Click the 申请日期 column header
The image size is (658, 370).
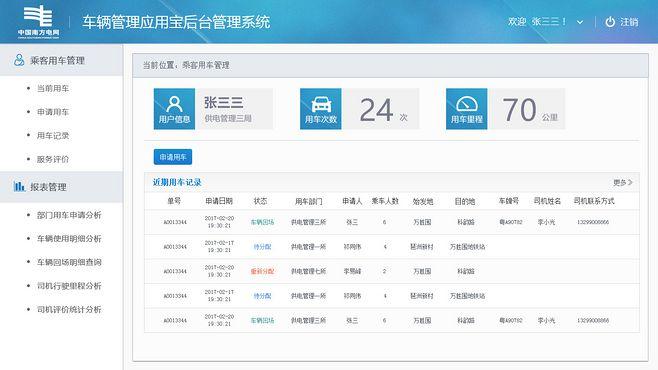tap(219, 201)
